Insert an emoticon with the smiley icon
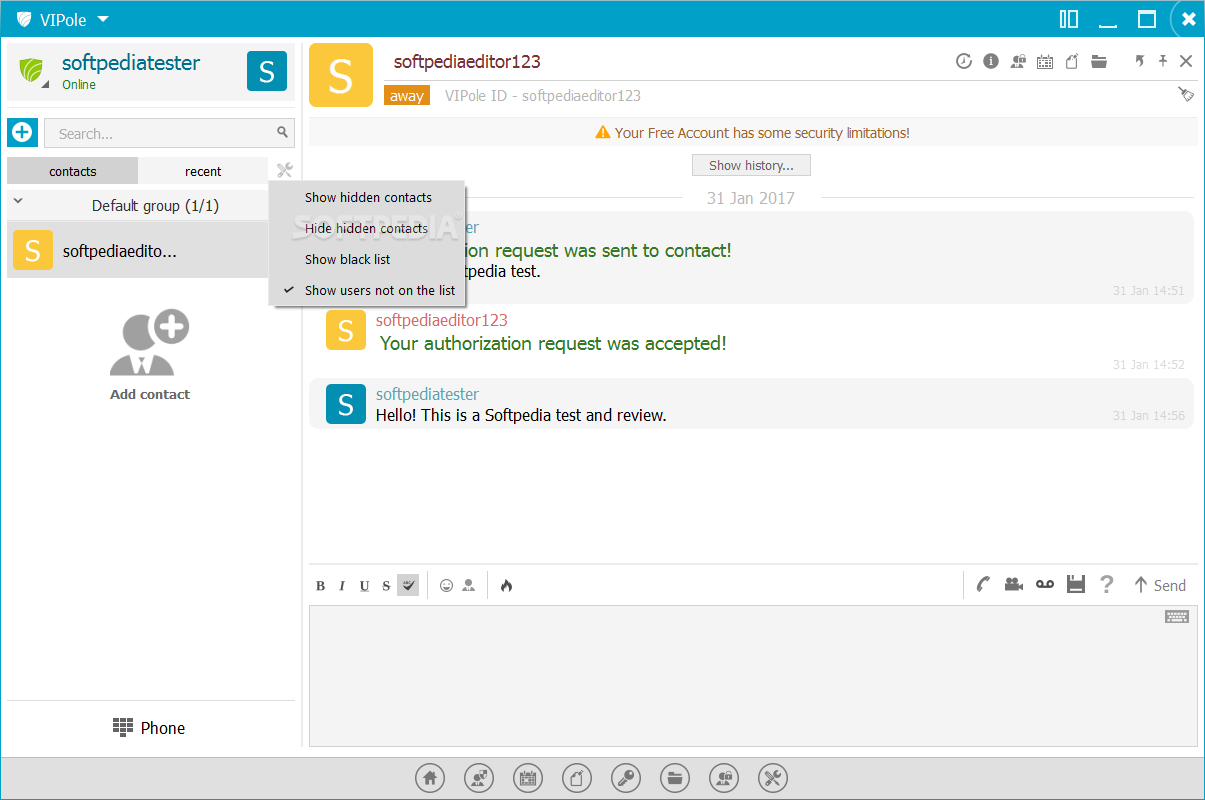This screenshot has height=800, width=1205. 446,586
